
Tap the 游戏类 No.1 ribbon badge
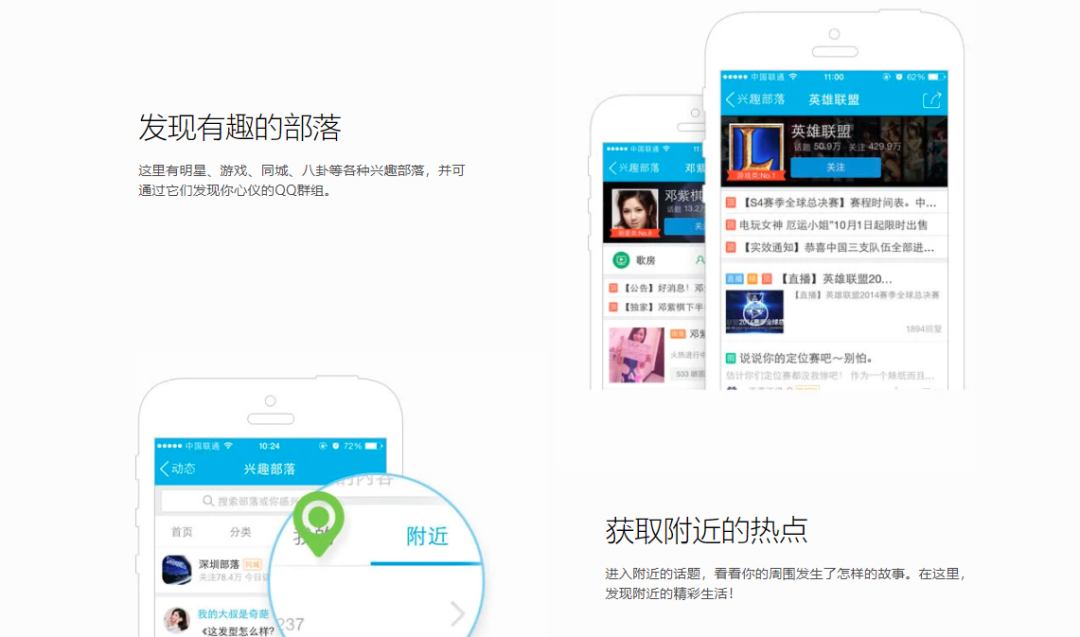tap(756, 176)
